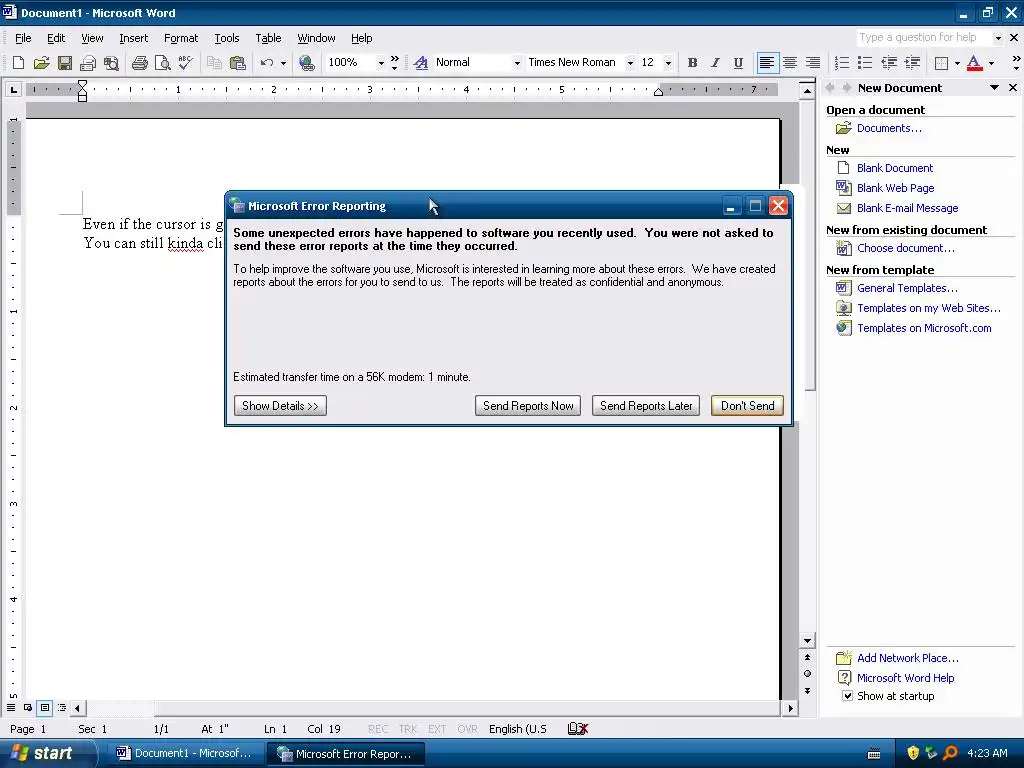Image resolution: width=1024 pixels, height=768 pixels.
Task: Click the first line indent marker on ruler
Action: point(82,84)
